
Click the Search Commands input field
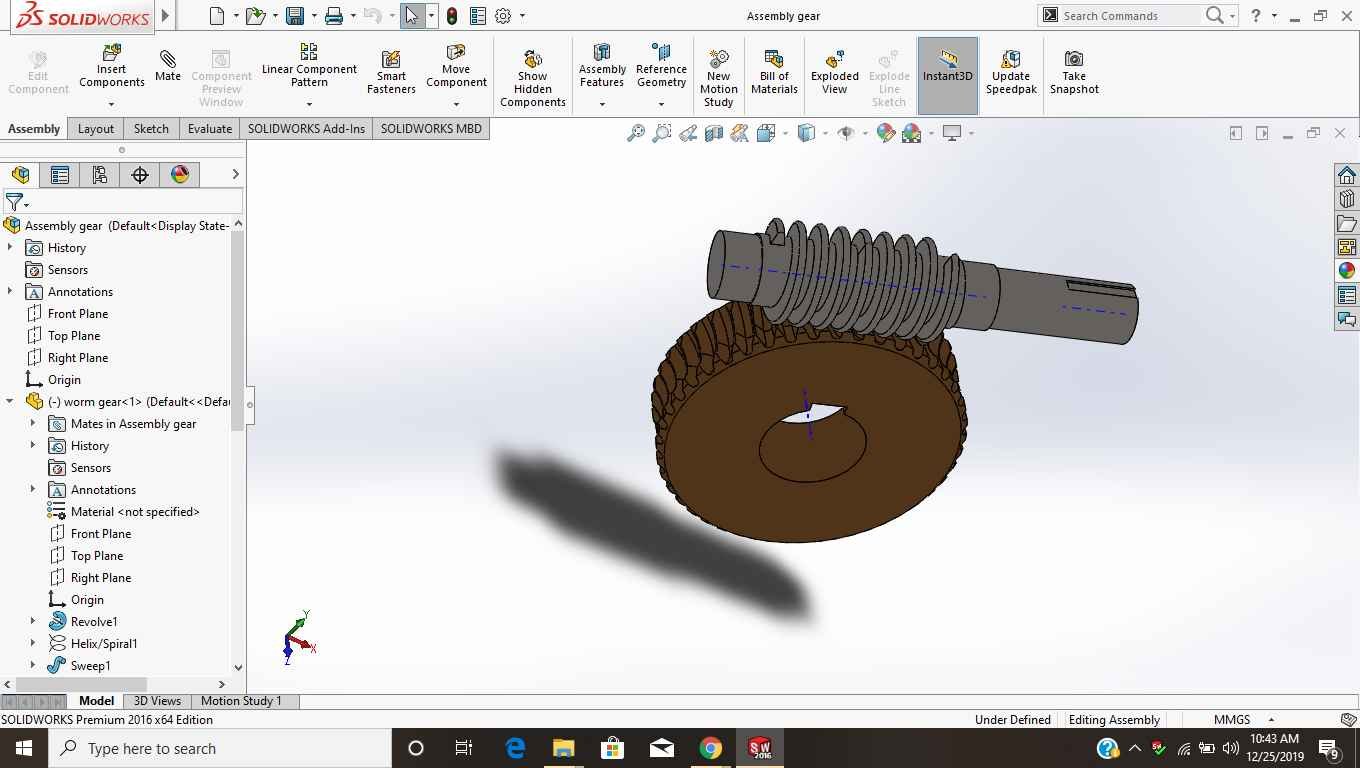1128,16
